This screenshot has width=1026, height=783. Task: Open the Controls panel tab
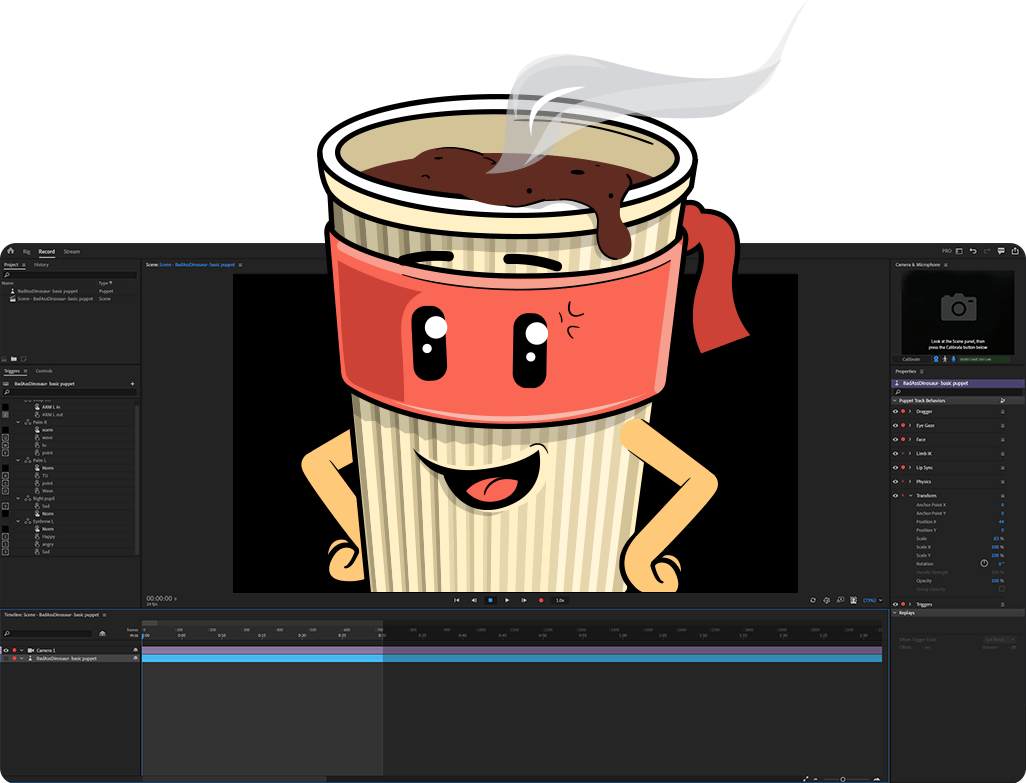click(x=44, y=371)
